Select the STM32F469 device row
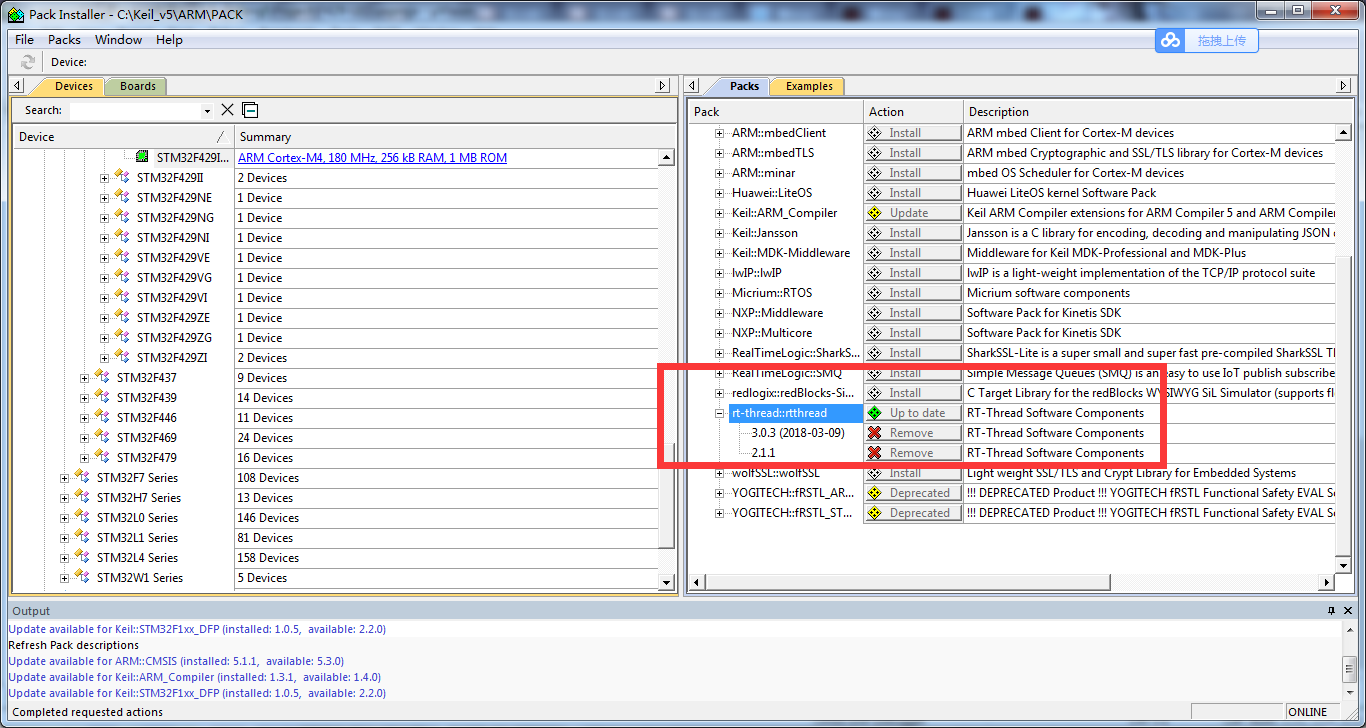The image size is (1366, 728). (146, 437)
